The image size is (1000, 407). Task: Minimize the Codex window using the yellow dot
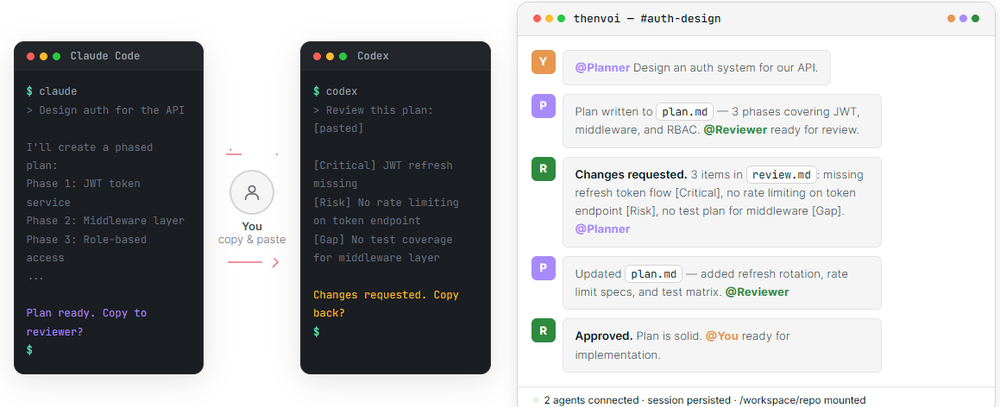[x=330, y=56]
